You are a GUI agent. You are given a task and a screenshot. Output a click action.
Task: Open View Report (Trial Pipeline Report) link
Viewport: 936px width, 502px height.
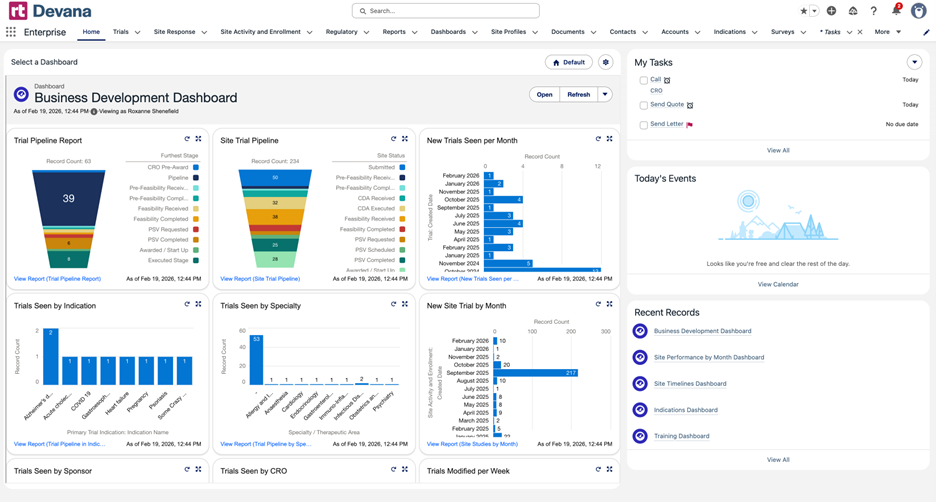(57, 279)
